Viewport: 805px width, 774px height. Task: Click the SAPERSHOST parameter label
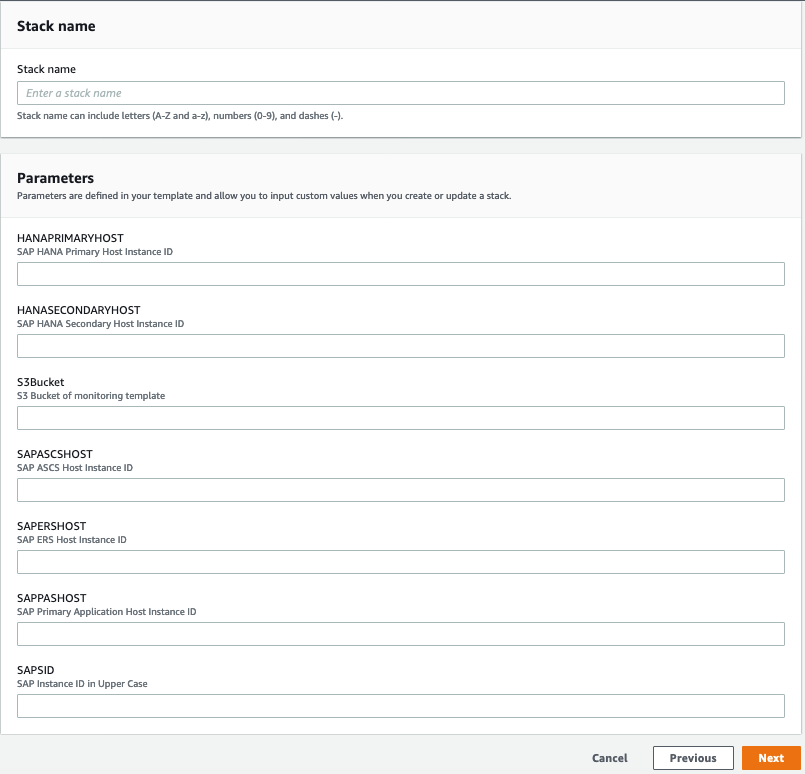click(x=51, y=526)
